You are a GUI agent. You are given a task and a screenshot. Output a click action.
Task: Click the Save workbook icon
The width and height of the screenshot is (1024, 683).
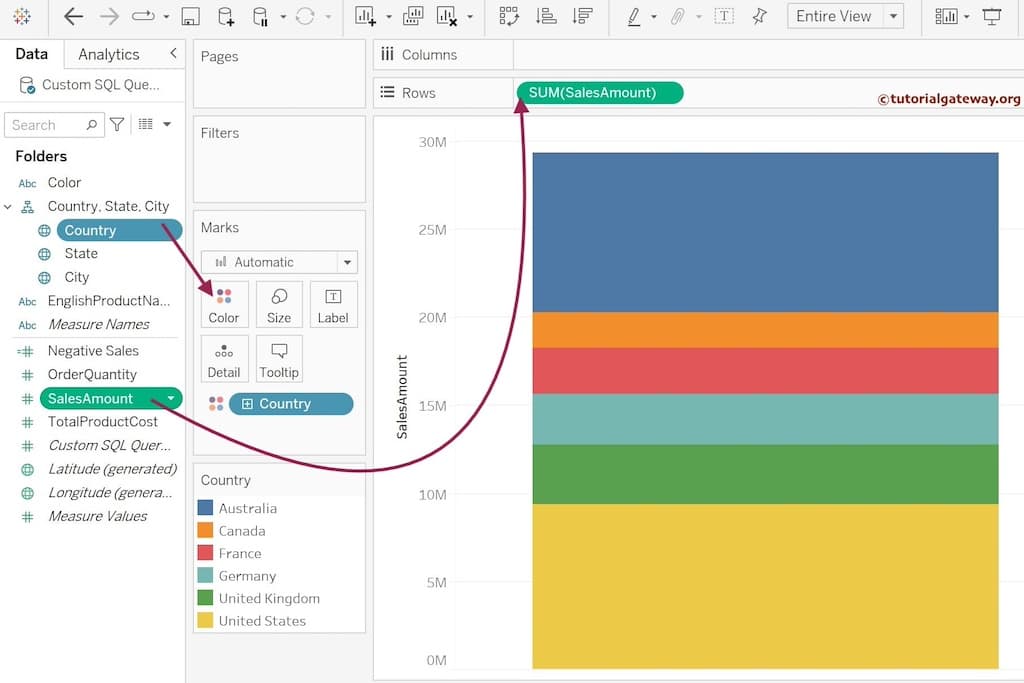190,16
